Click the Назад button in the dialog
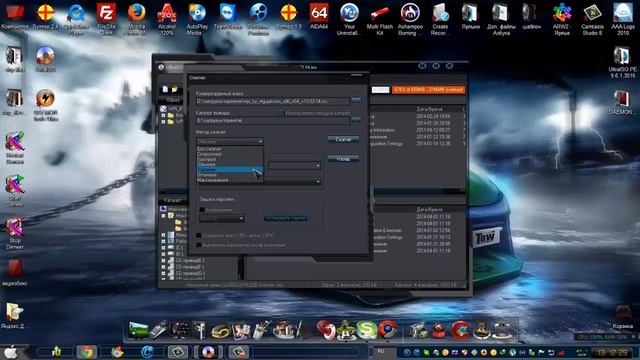640x360 pixels. (x=343, y=159)
